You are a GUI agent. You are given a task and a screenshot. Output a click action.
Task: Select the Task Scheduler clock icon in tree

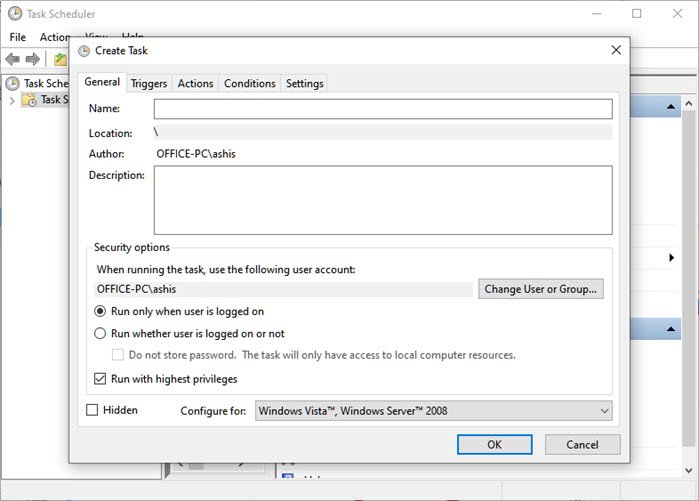[13, 84]
